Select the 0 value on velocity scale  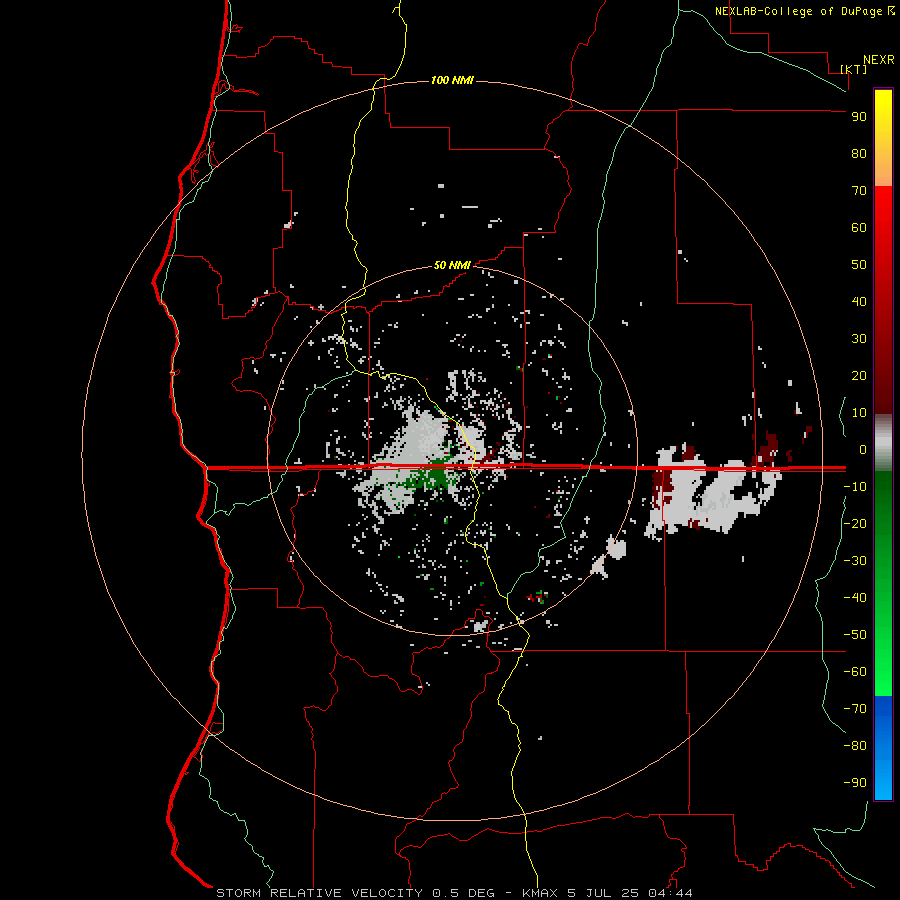tap(863, 450)
